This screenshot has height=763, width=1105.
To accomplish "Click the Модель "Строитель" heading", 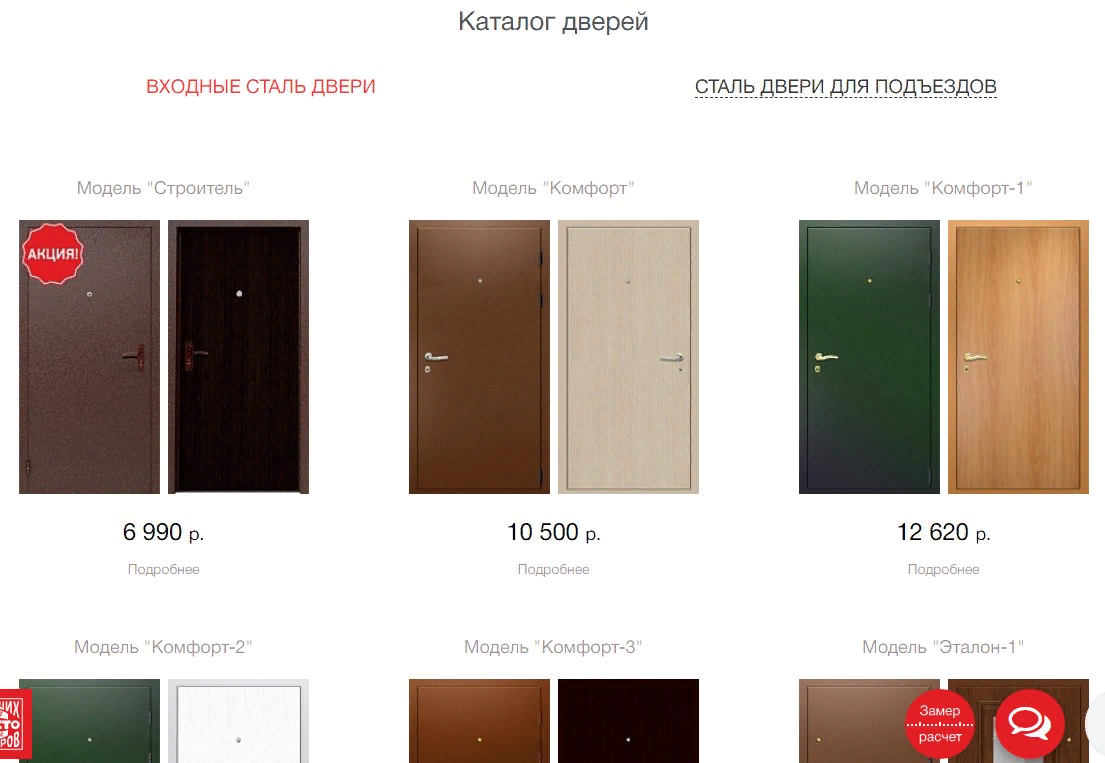I will 163,188.
